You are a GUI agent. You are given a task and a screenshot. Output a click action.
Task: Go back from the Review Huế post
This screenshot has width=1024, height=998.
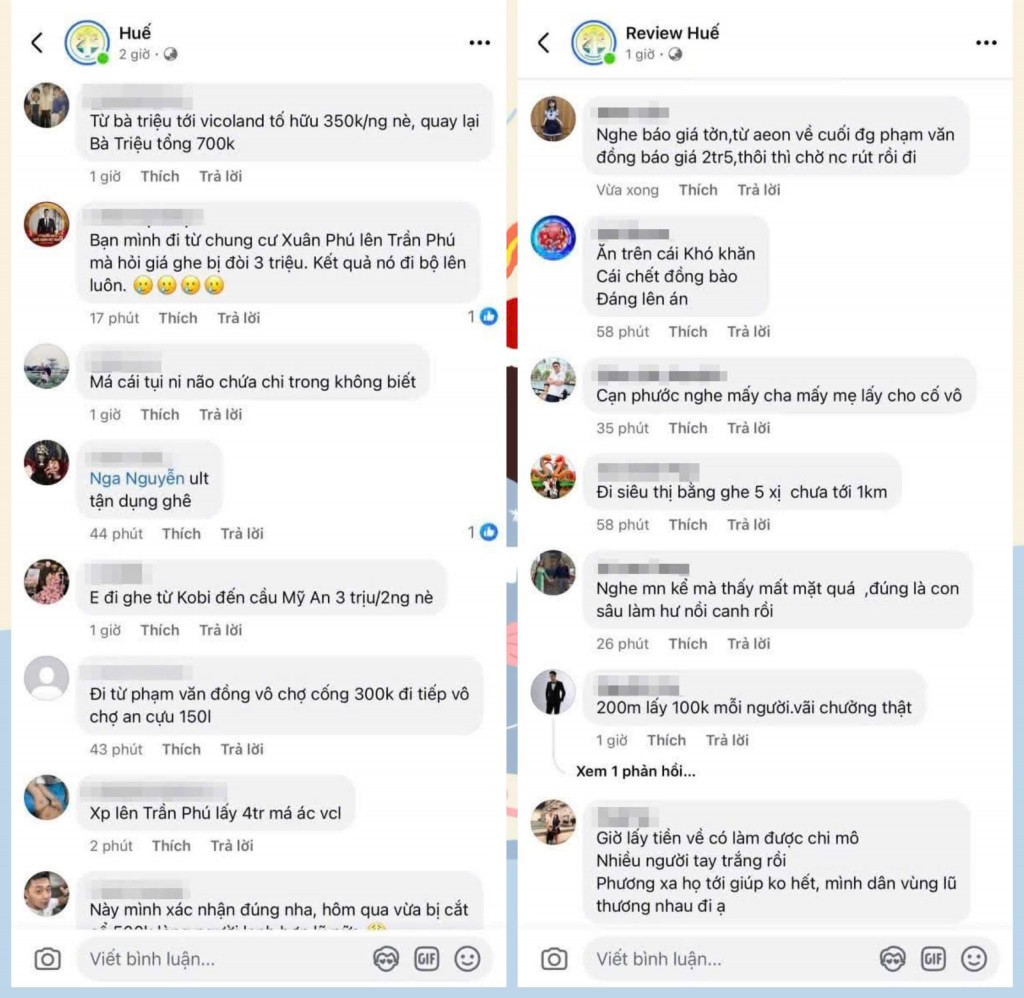544,42
